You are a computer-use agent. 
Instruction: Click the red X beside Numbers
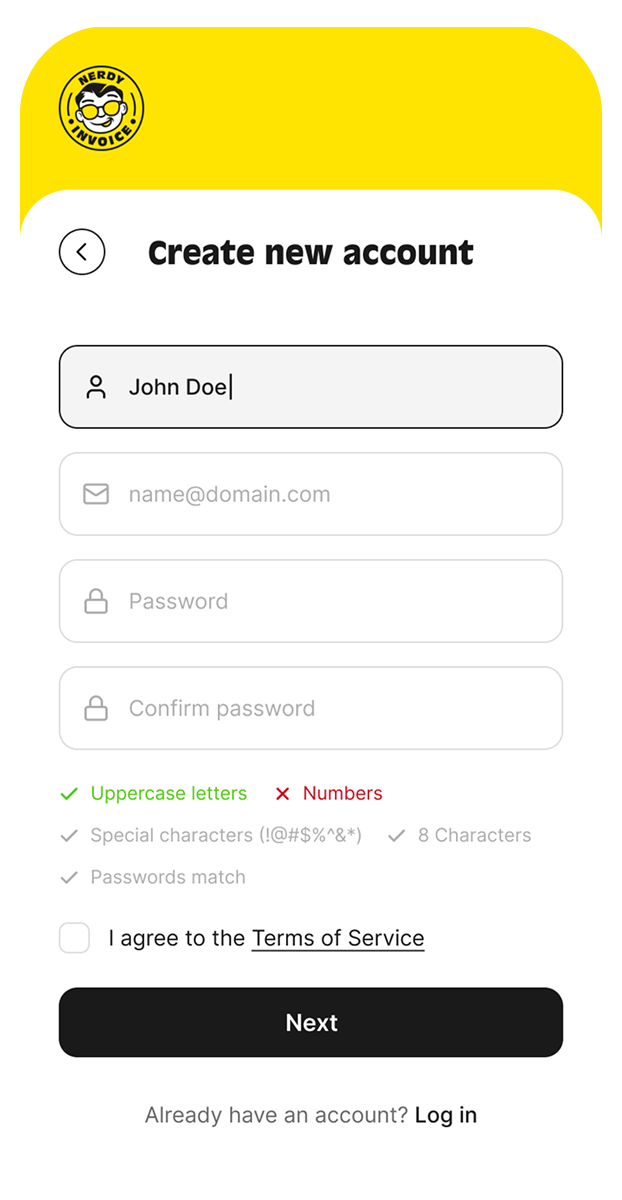point(282,794)
